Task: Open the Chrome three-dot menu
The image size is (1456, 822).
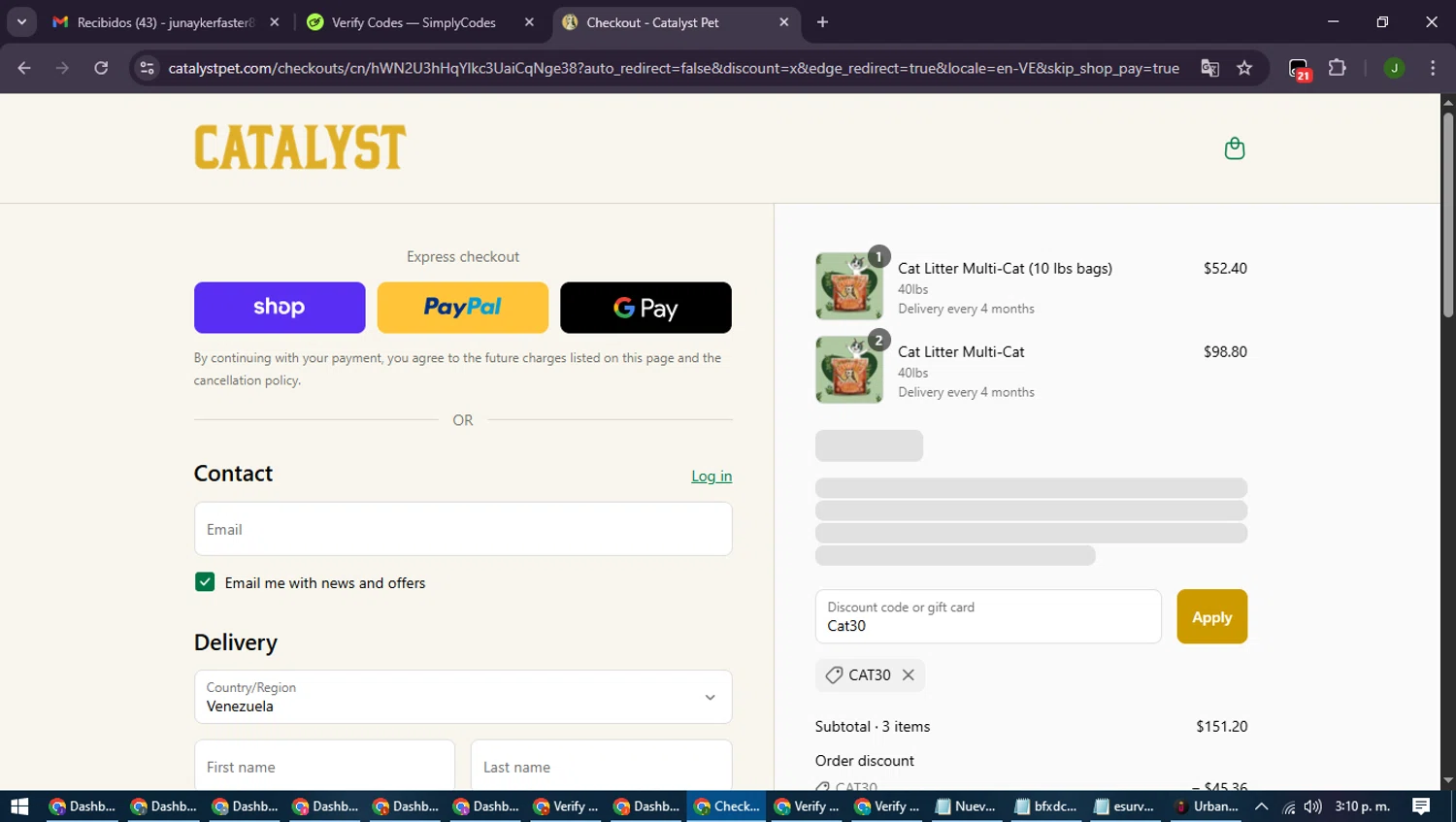Action: pos(1433,68)
